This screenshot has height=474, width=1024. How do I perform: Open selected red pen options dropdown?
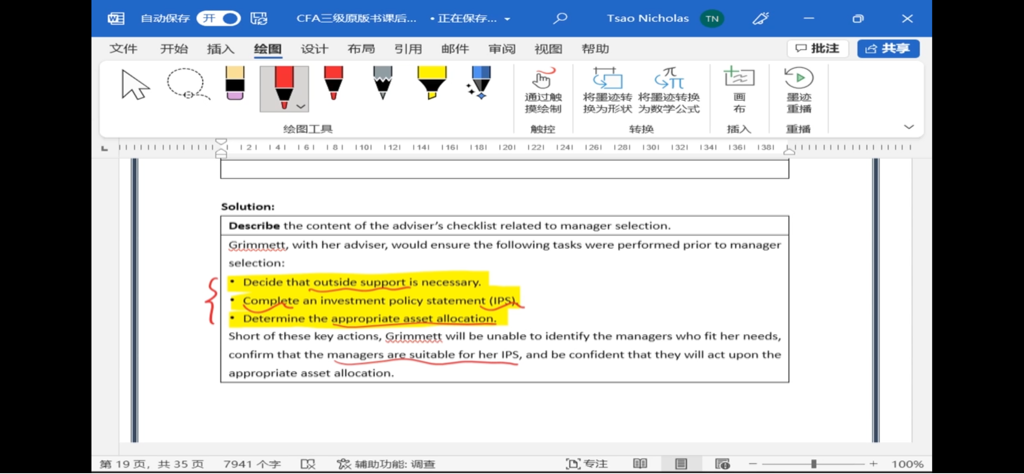coord(301,105)
